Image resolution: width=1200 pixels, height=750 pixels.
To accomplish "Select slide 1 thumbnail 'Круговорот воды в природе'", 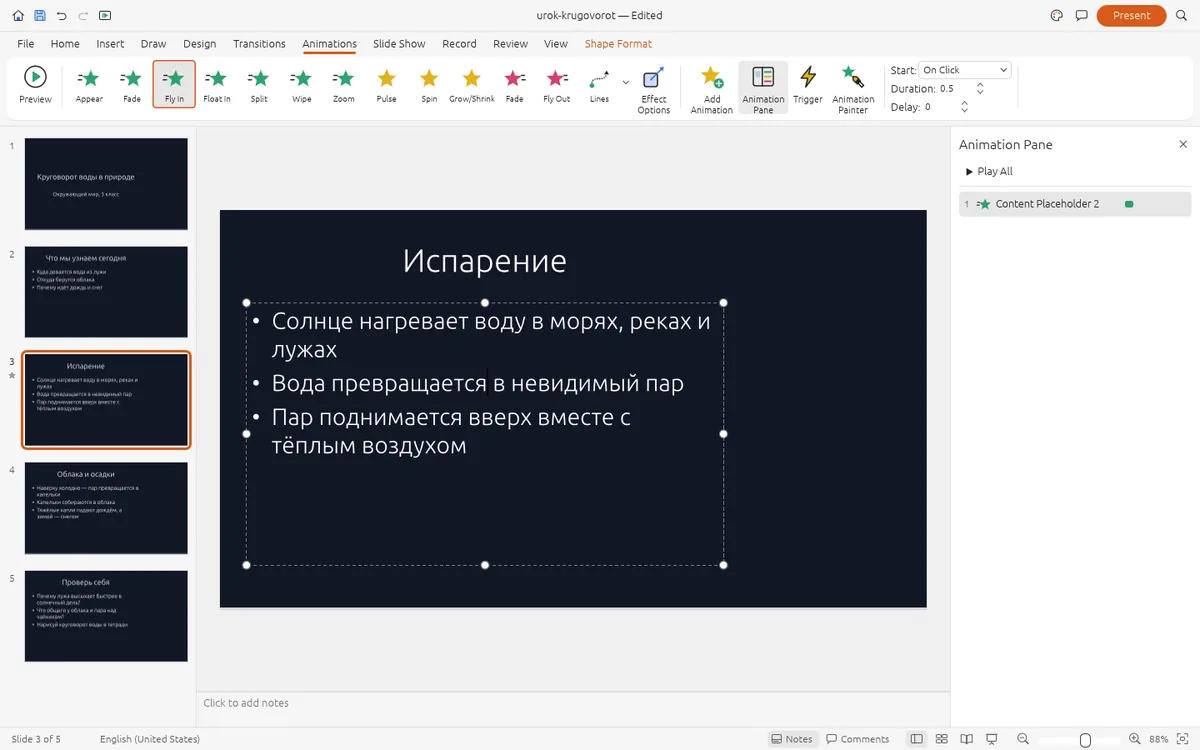I will (x=106, y=184).
